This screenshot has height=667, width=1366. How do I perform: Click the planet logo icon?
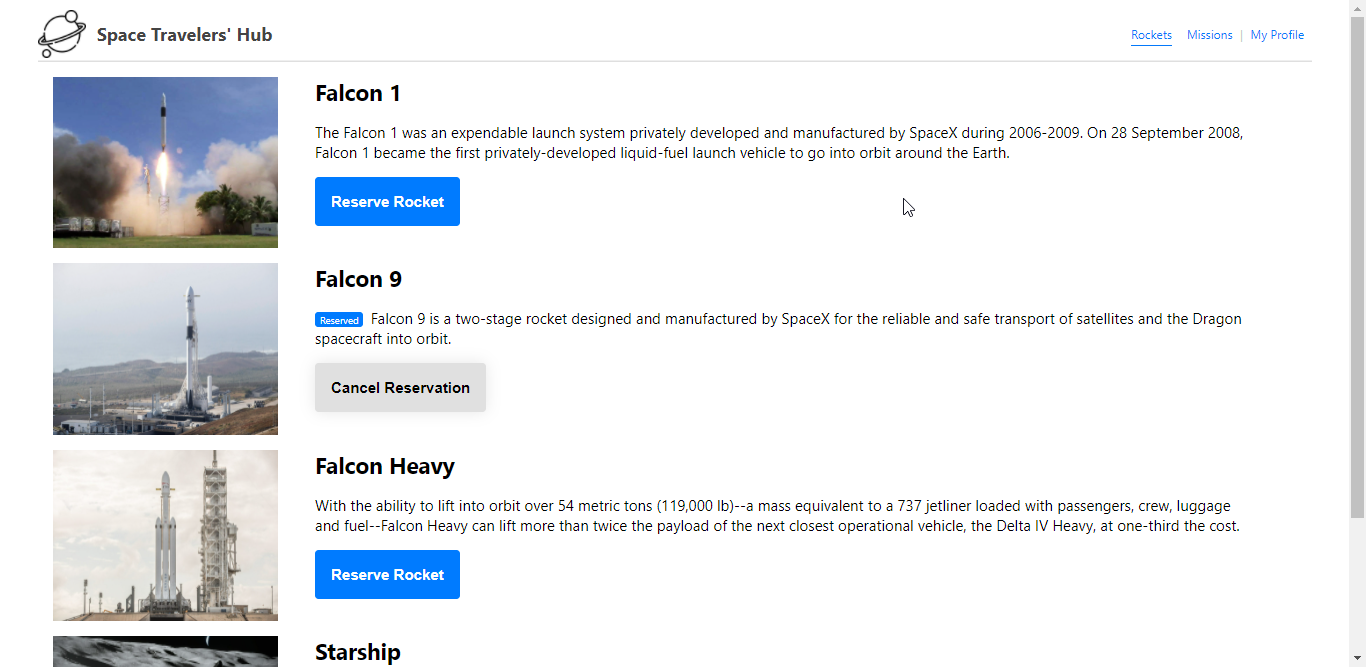point(62,34)
